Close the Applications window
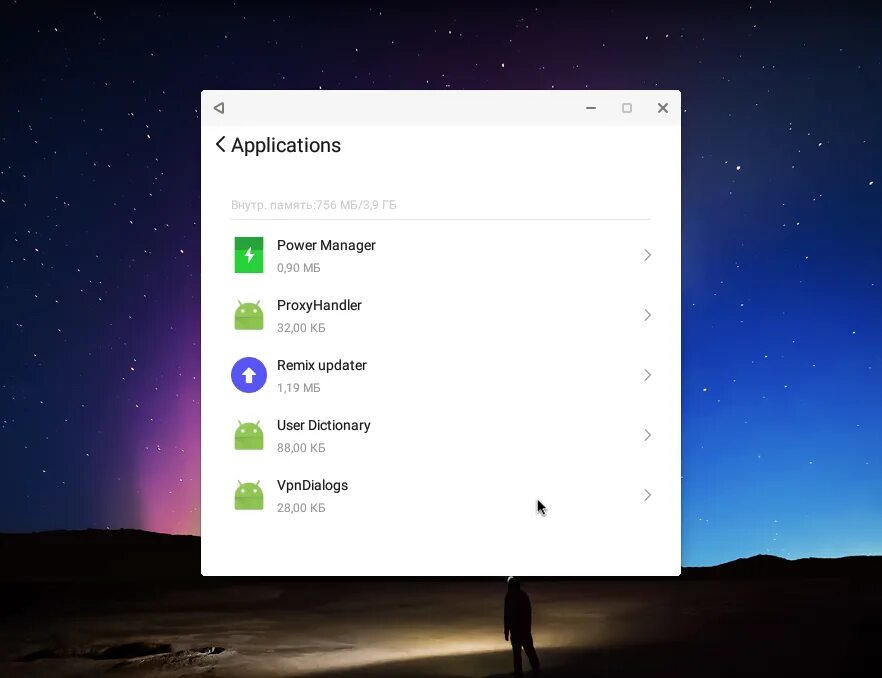Viewport: 882px width, 678px height. coord(663,108)
